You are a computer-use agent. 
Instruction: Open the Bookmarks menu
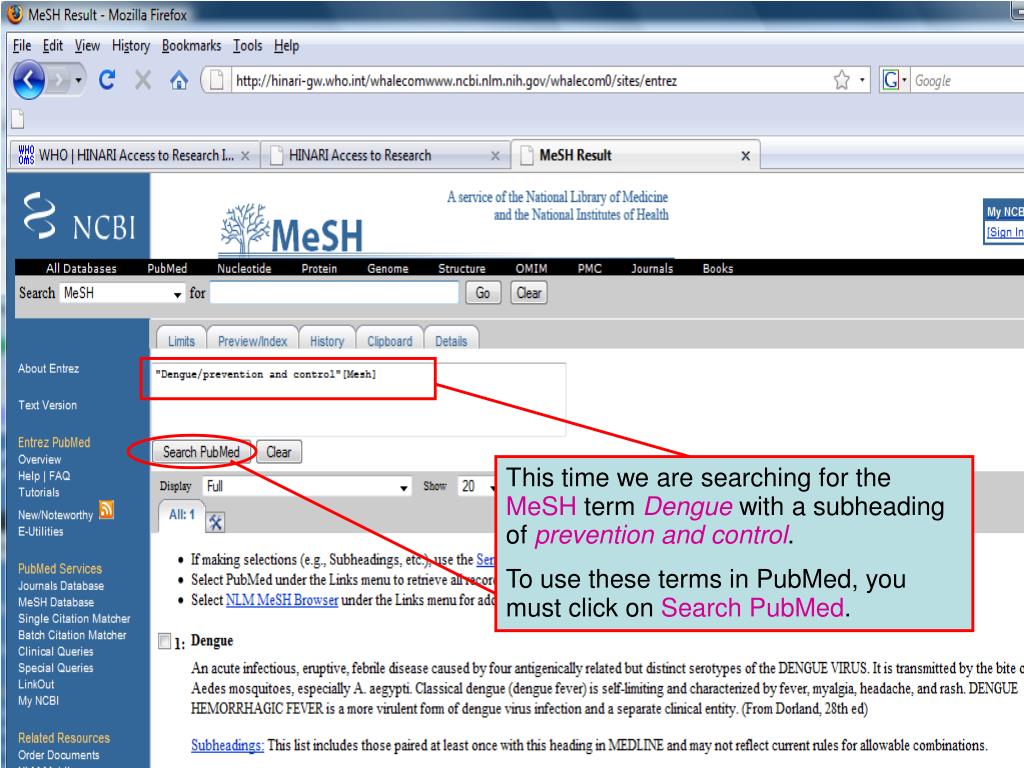tap(191, 45)
